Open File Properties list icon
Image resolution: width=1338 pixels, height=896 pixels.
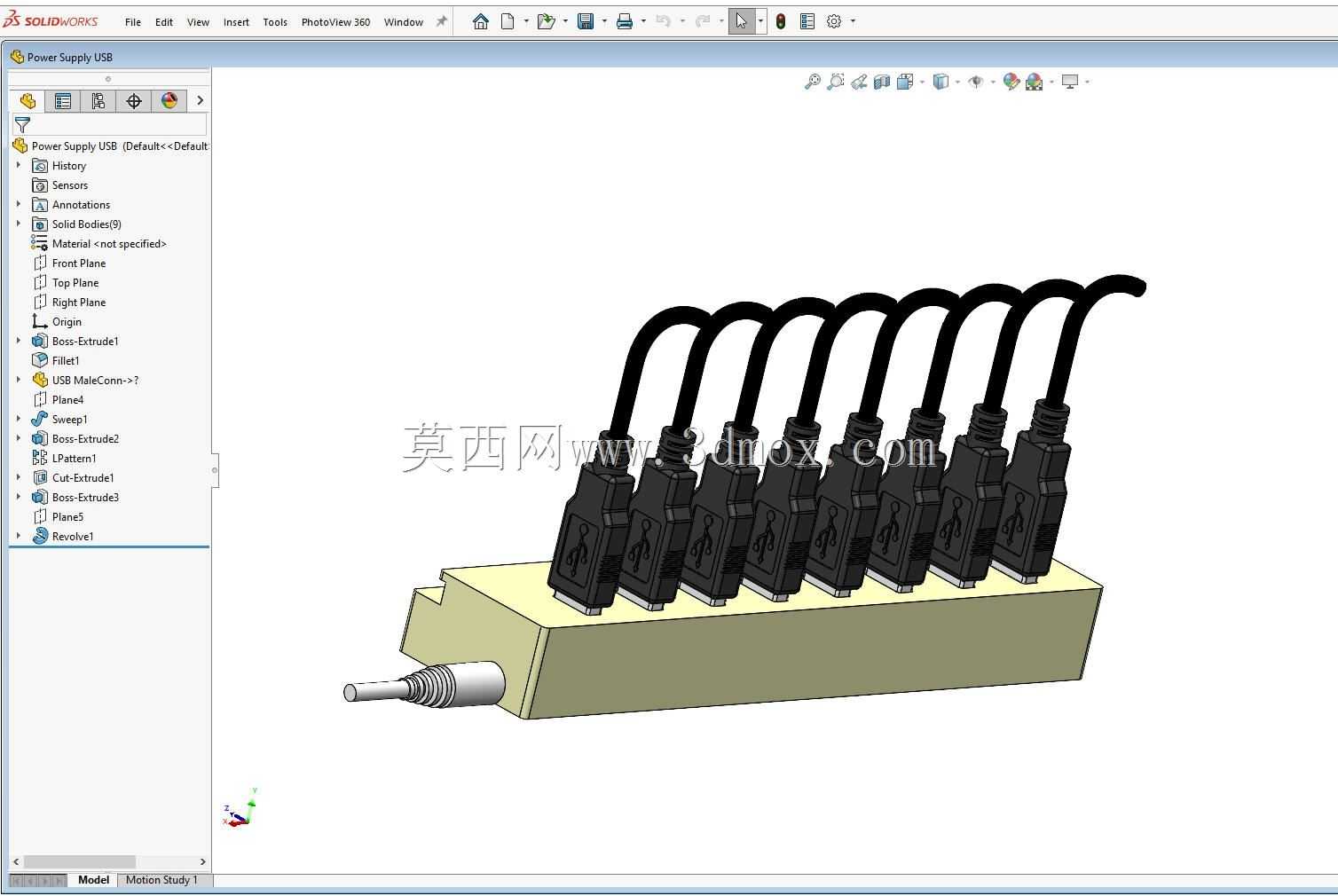pos(807,21)
